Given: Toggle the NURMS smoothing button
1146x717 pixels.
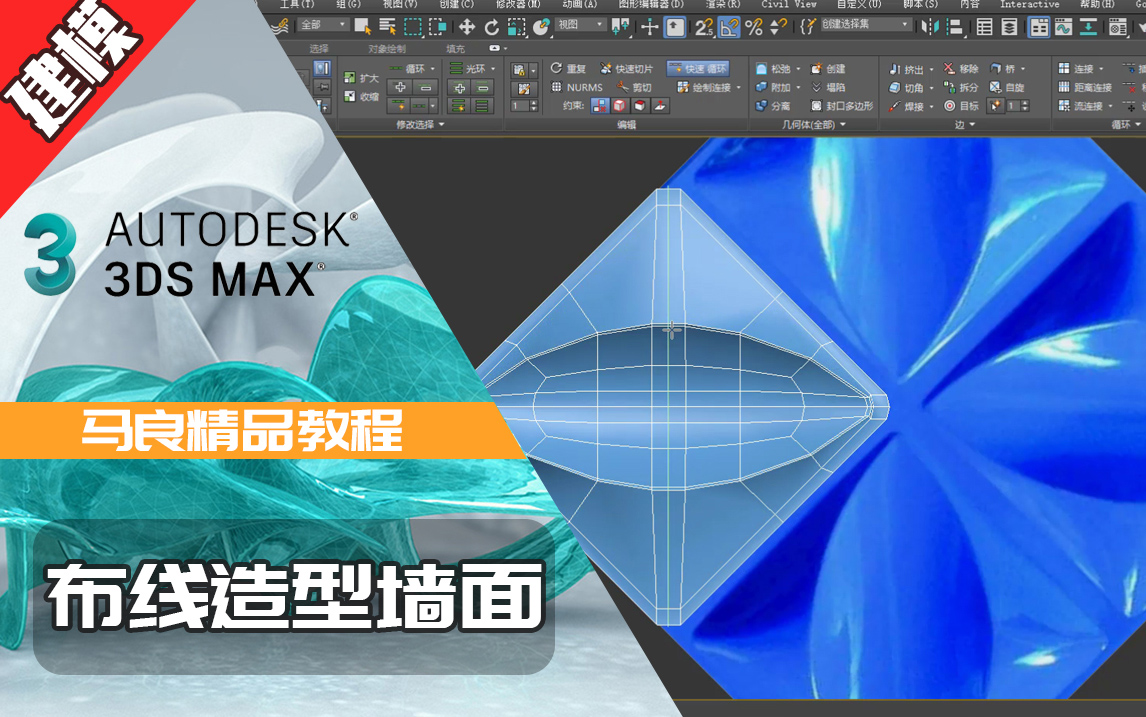Looking at the screenshot, I should (577, 87).
